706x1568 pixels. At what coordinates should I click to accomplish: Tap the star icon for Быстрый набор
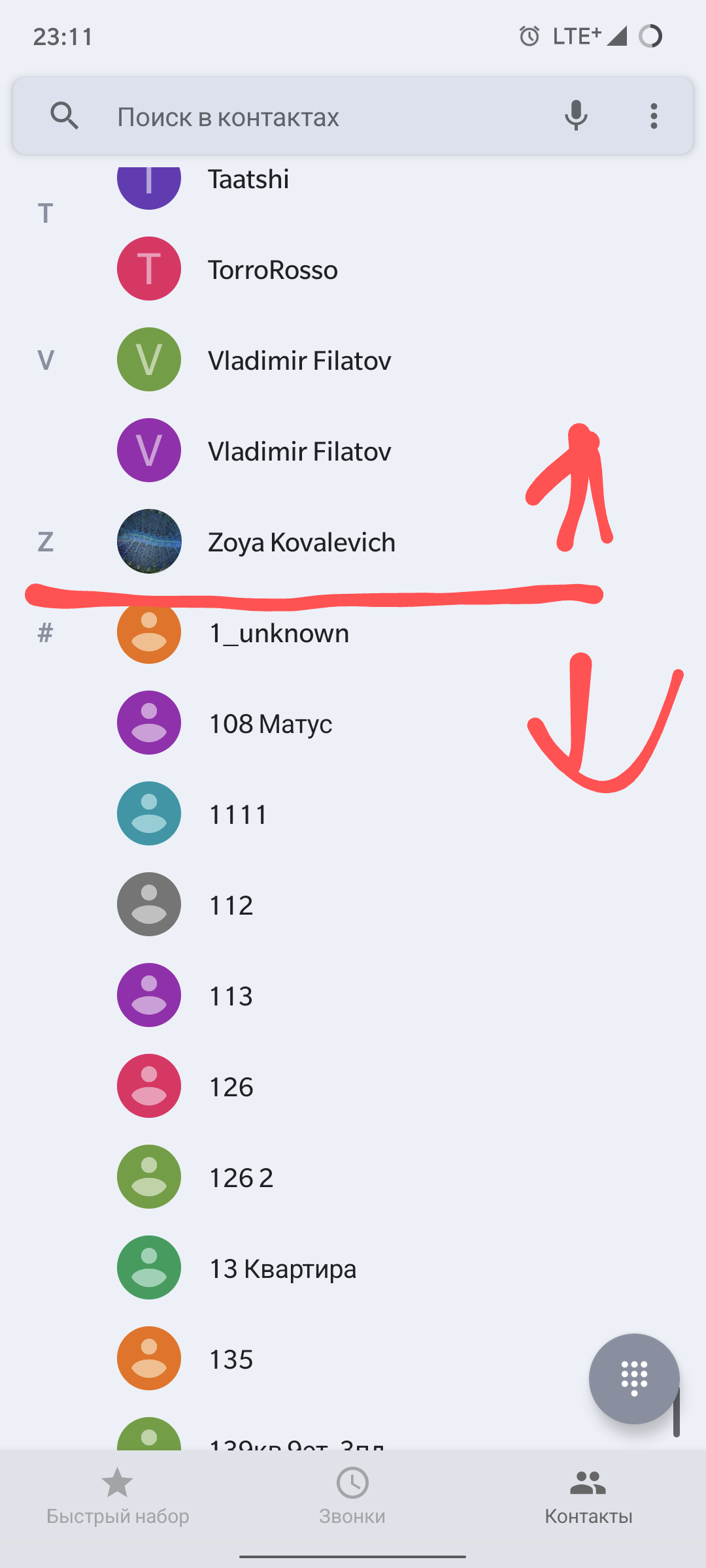coord(118,1482)
